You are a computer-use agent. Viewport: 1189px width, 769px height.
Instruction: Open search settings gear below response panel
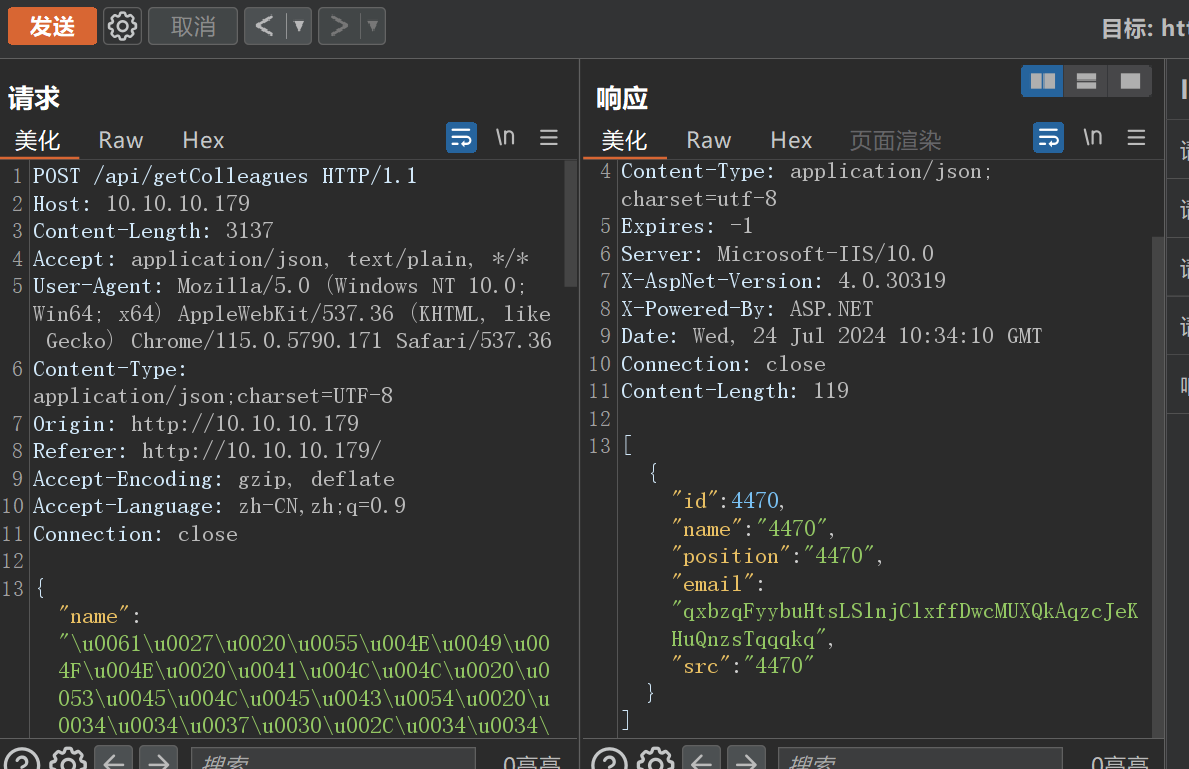[656, 762]
